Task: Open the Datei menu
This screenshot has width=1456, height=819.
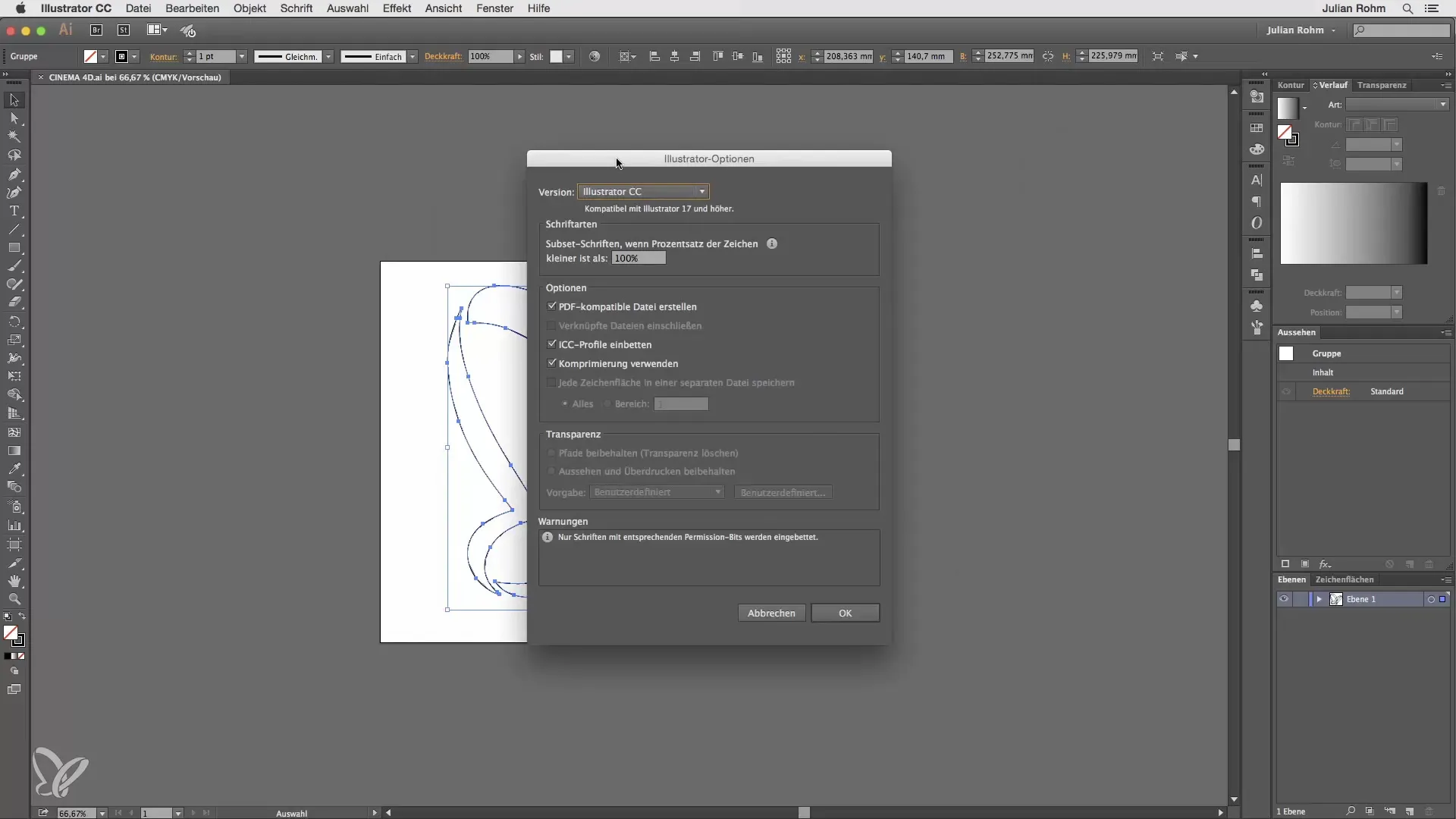Action: click(138, 8)
